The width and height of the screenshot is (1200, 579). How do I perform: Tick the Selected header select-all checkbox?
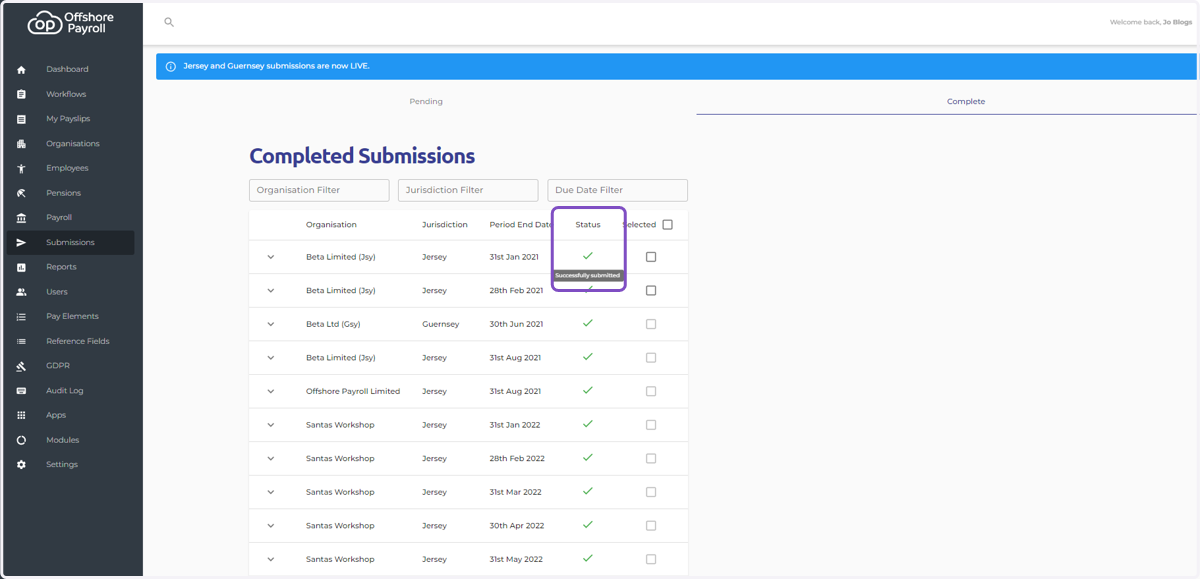coord(667,225)
